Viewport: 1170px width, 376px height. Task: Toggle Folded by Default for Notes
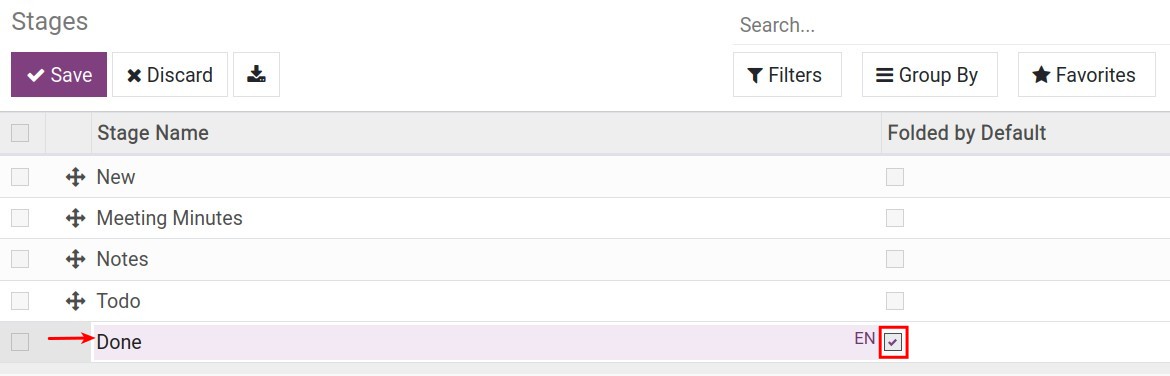[x=895, y=259]
